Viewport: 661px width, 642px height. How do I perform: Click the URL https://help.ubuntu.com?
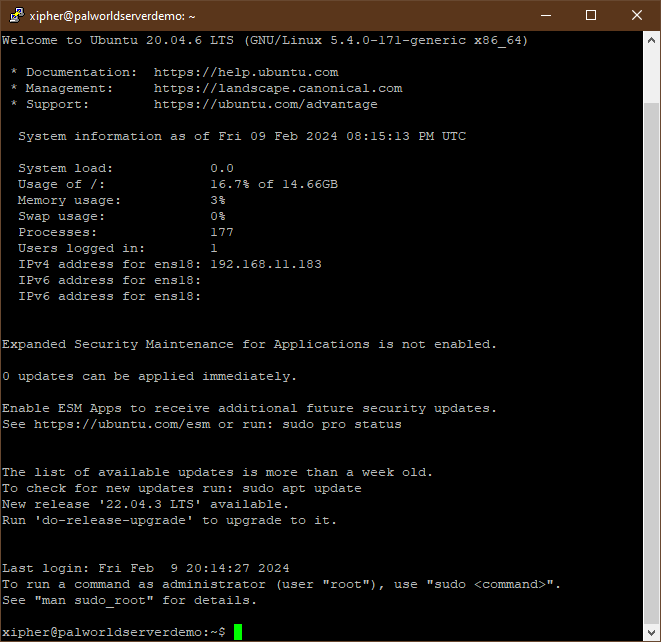[246, 72]
